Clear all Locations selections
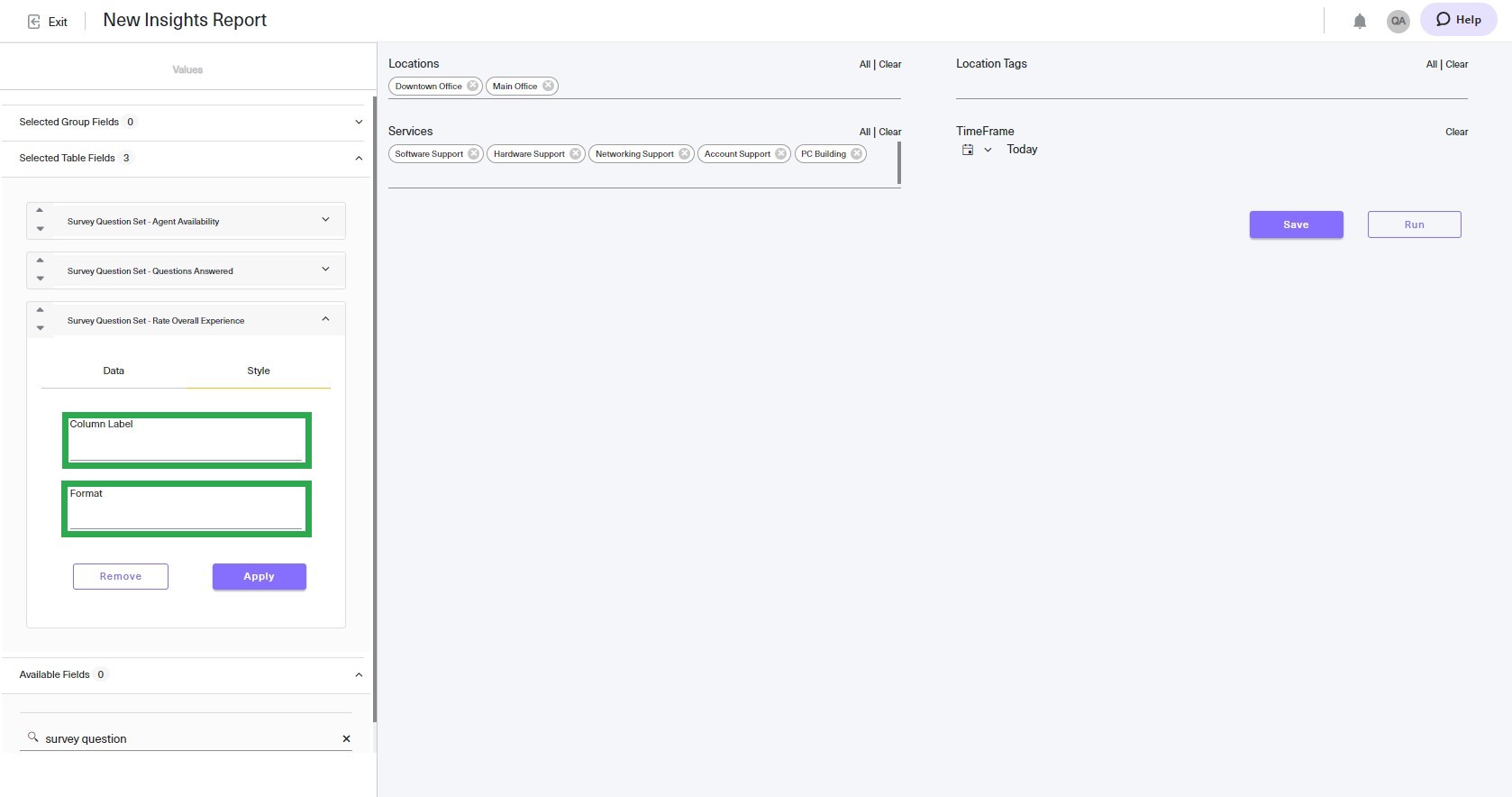The image size is (1512, 797). tap(890, 64)
